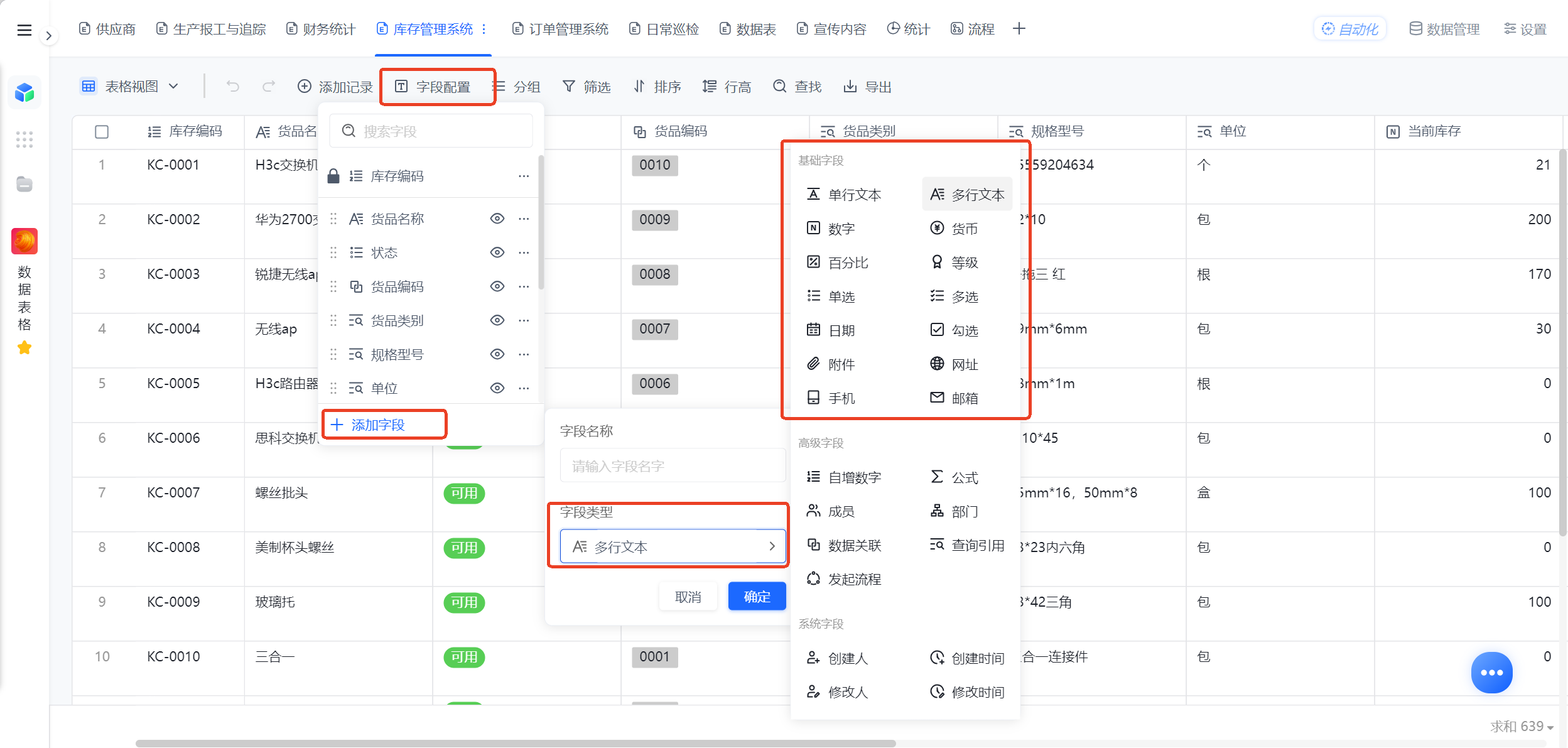
Task: Click the 字段名称 name input
Action: (673, 465)
